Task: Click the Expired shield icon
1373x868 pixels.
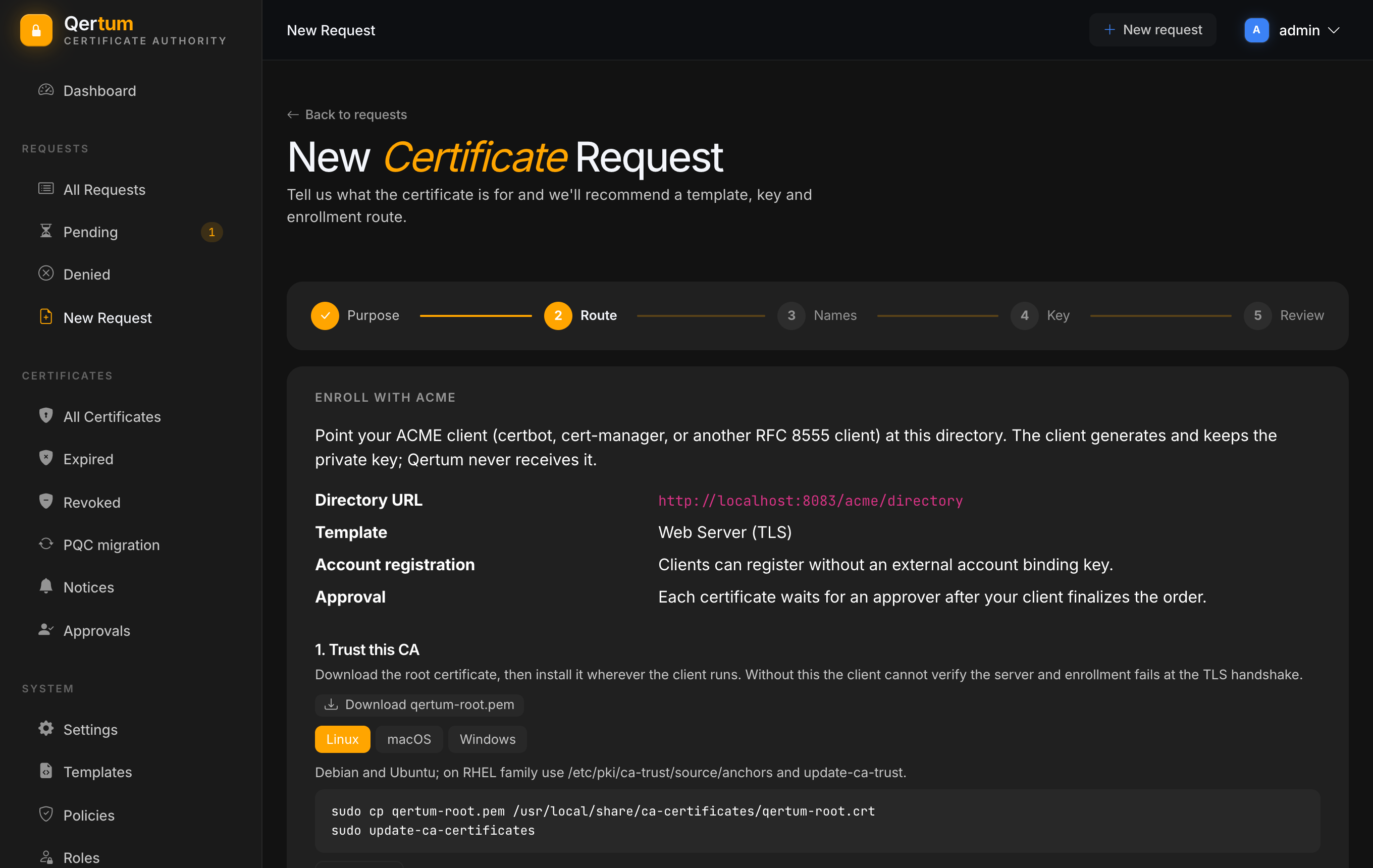Action: [45, 458]
